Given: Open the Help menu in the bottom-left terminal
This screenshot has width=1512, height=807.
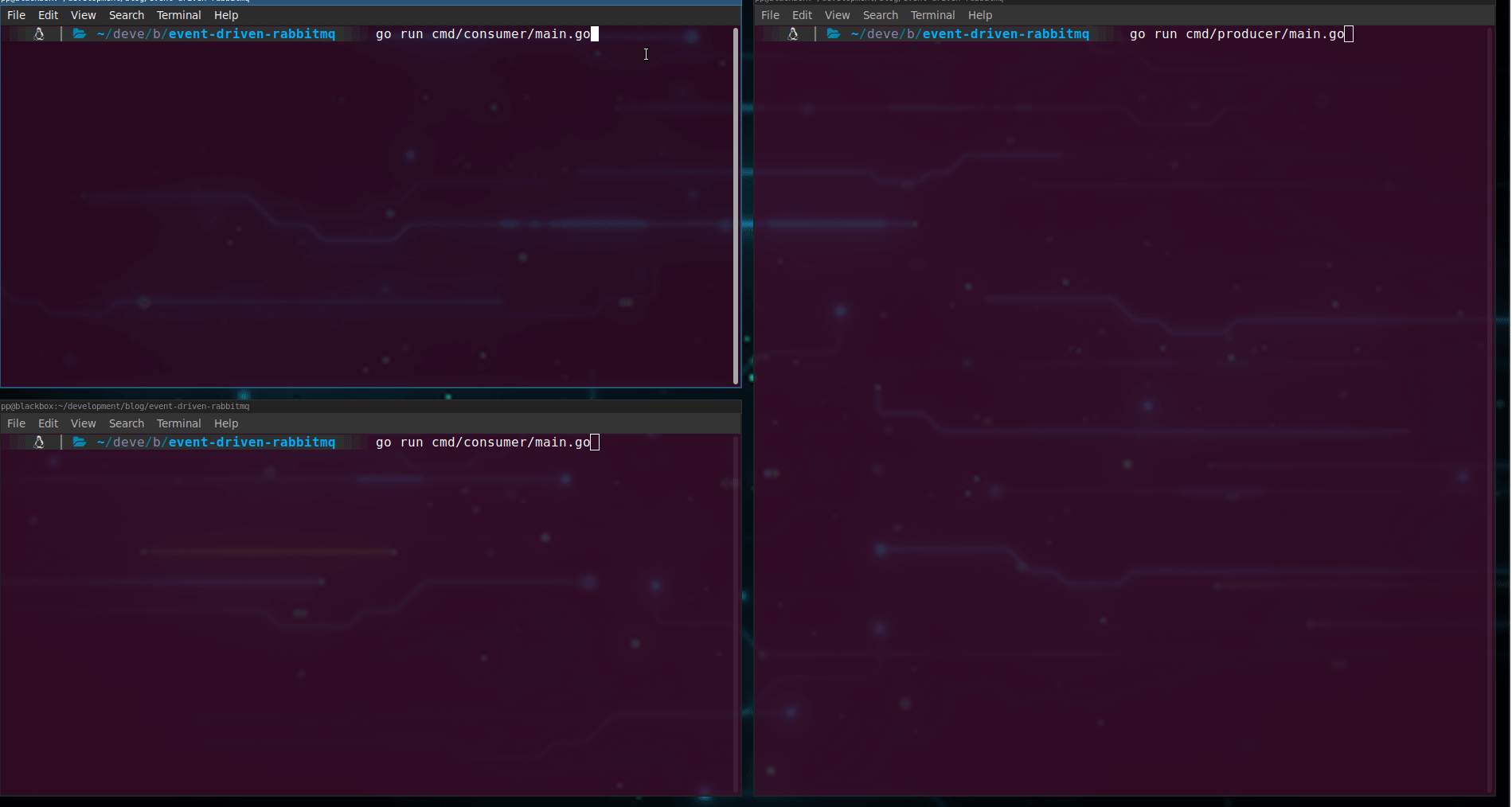Looking at the screenshot, I should [x=226, y=423].
